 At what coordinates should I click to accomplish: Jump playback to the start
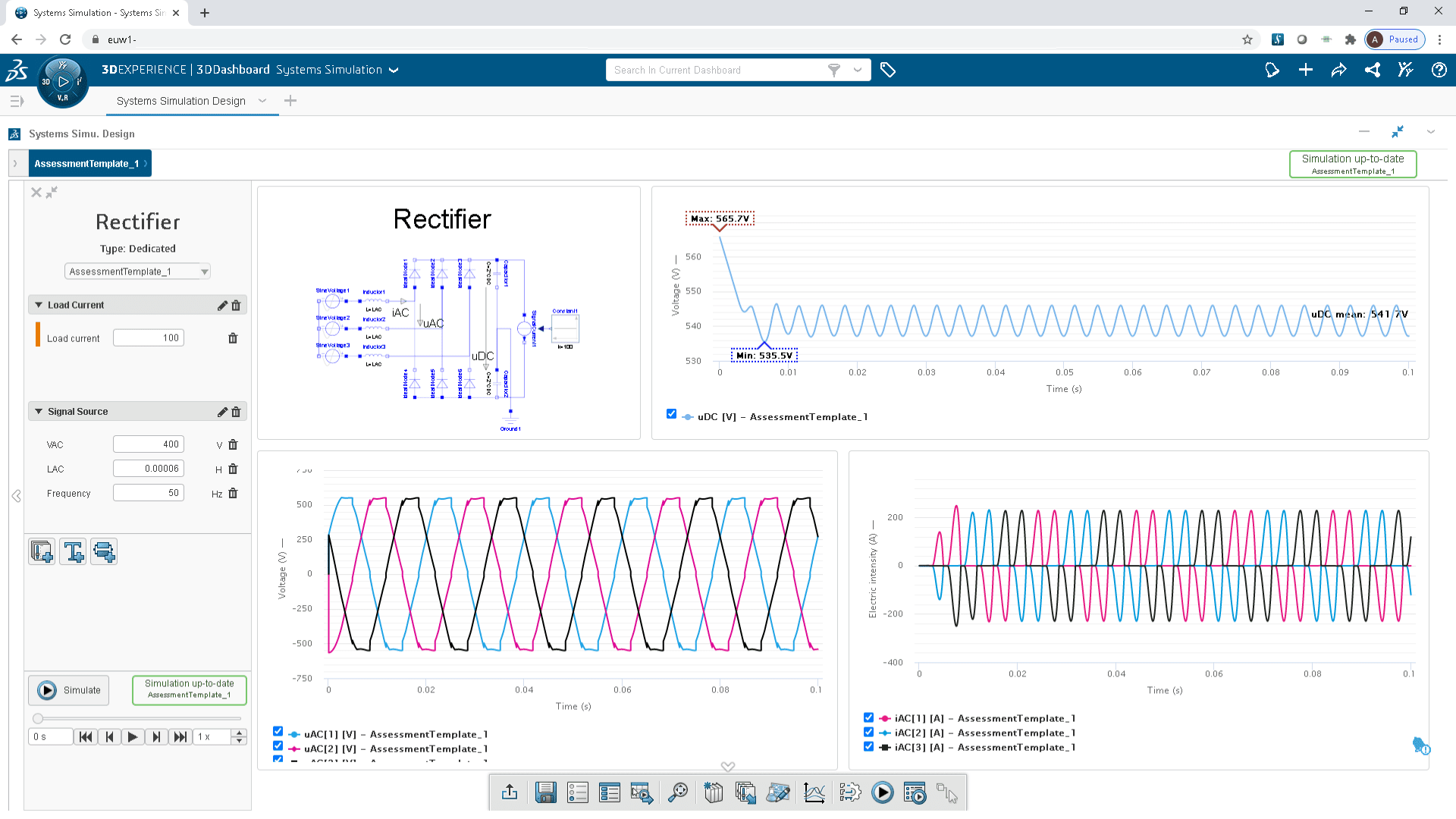pyautogui.click(x=86, y=737)
